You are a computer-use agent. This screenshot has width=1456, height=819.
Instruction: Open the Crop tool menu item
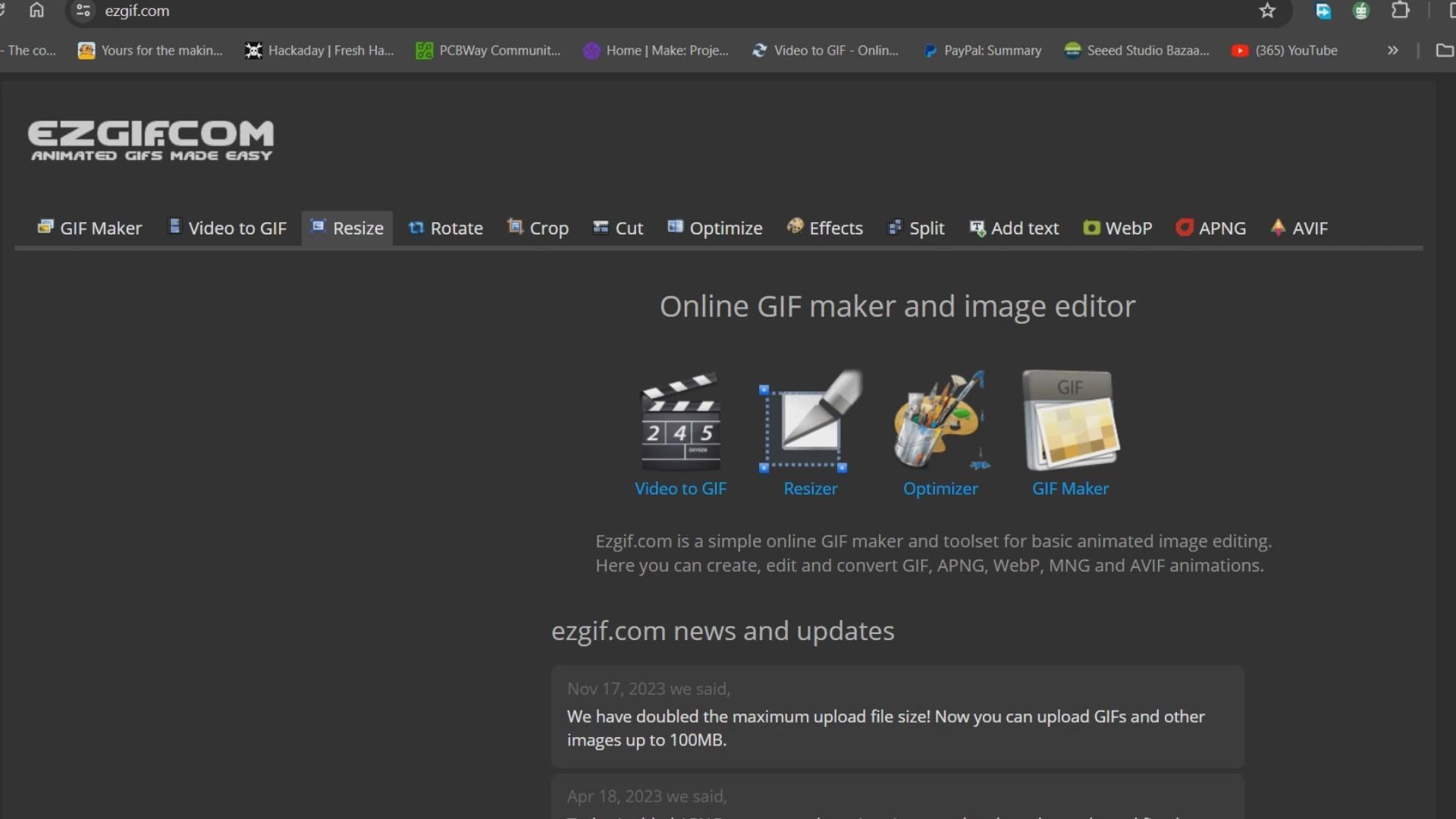[538, 228]
